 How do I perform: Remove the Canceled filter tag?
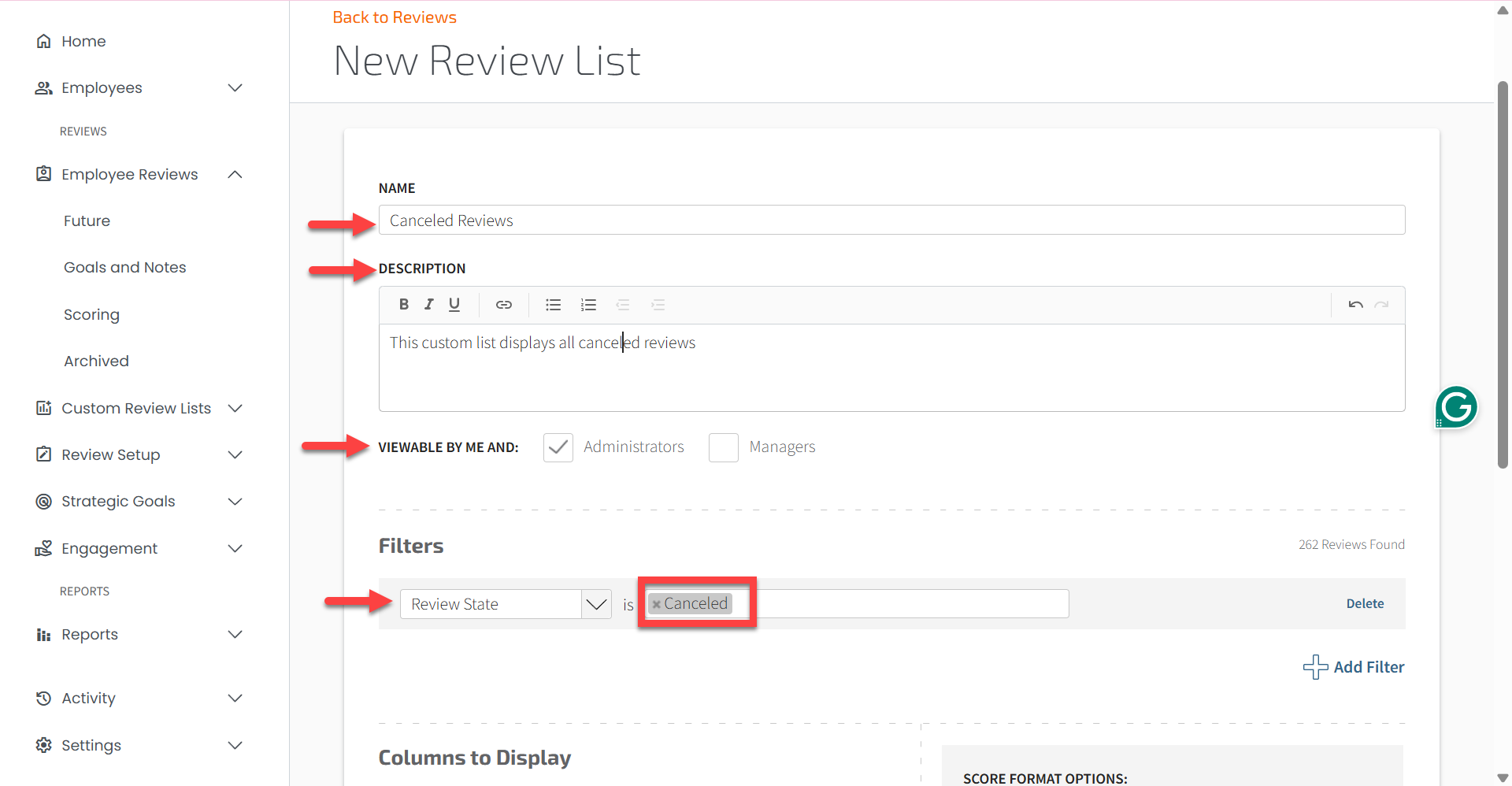point(656,604)
